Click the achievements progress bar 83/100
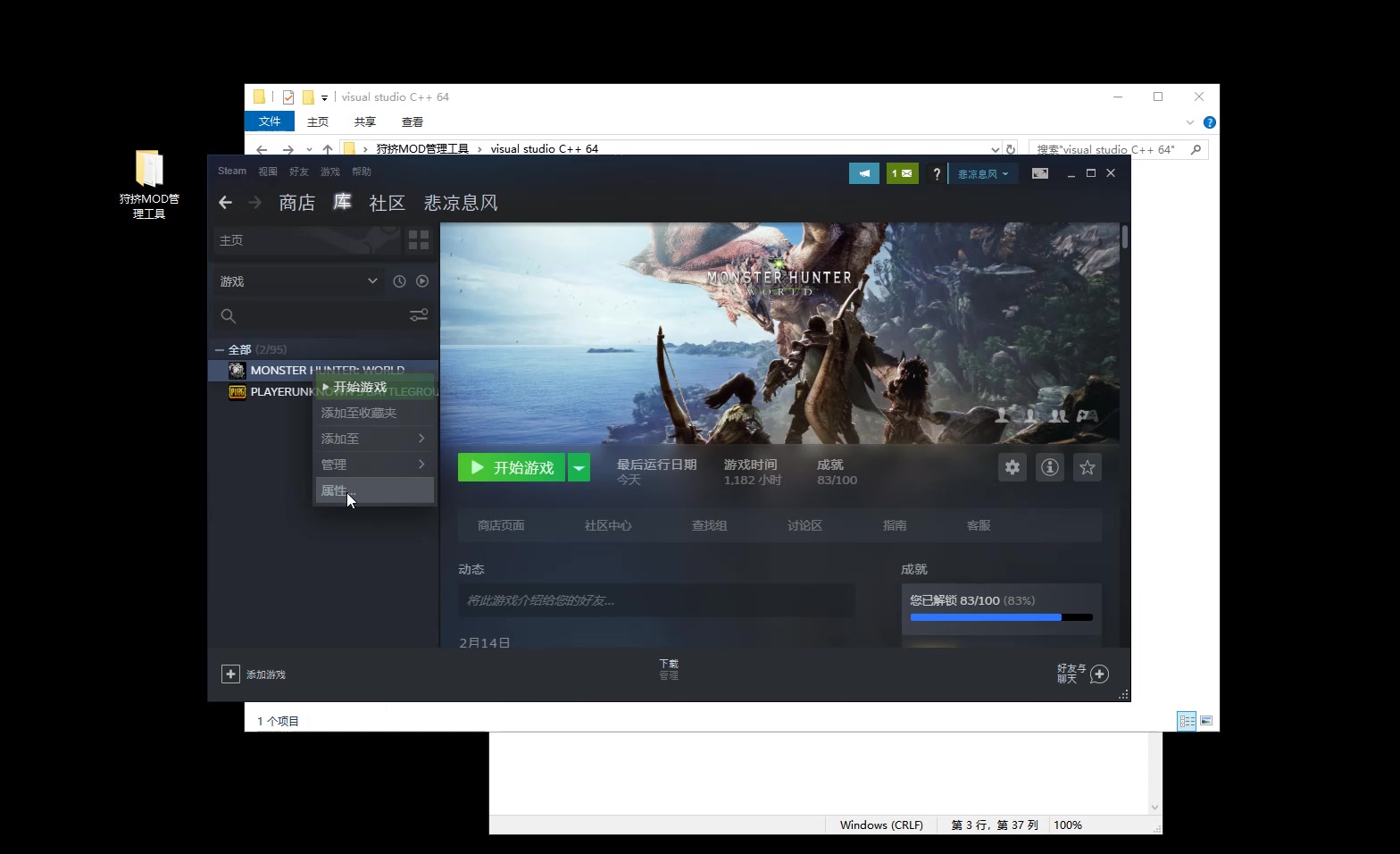The width and height of the screenshot is (1400, 854). [x=1002, y=617]
